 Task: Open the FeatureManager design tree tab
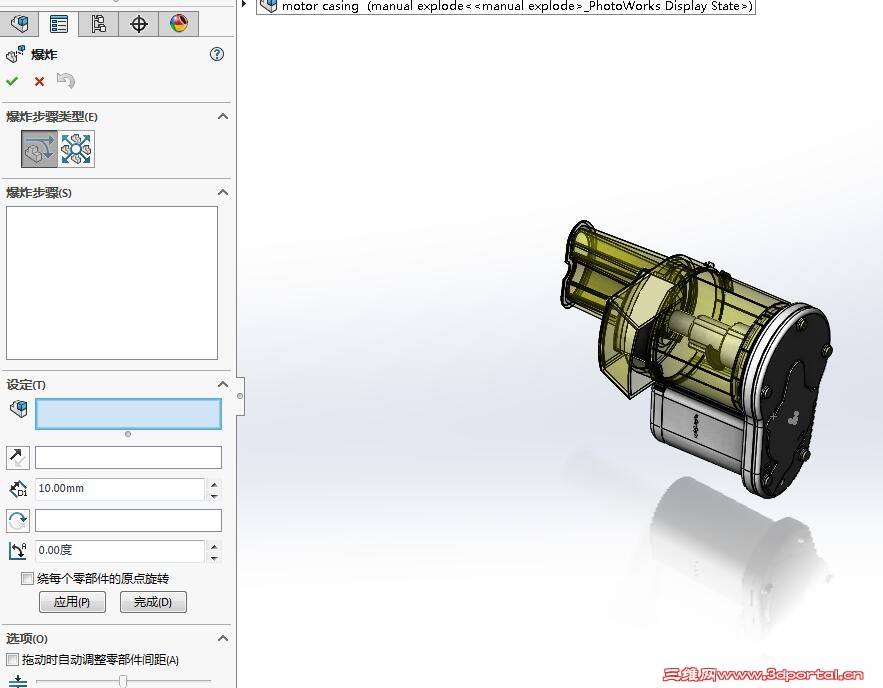pos(20,24)
